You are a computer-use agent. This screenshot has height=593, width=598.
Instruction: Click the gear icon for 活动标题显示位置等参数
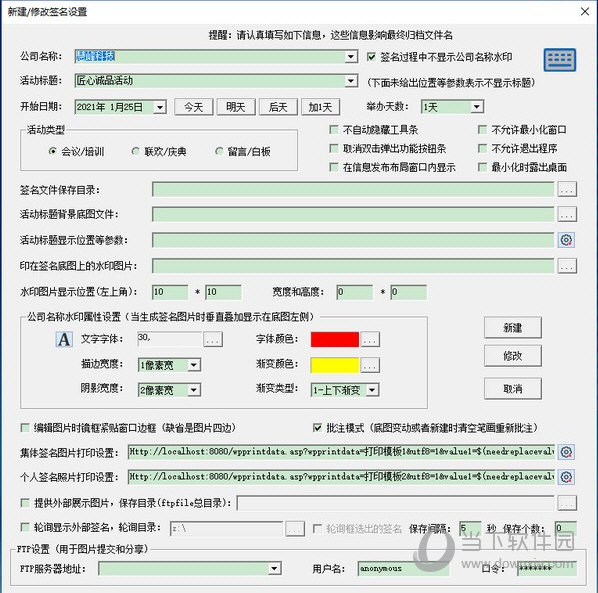(566, 240)
